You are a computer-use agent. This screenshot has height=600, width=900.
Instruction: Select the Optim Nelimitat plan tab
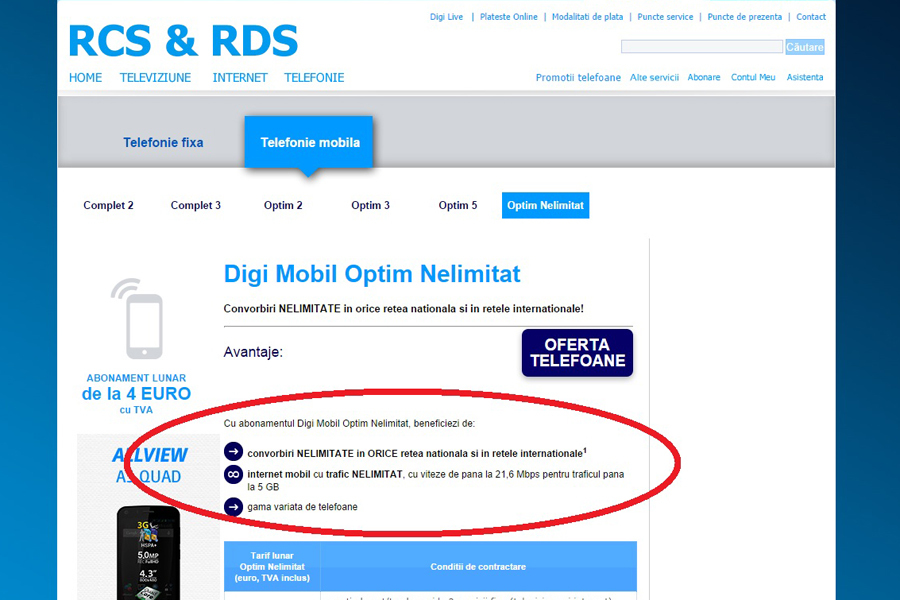coord(545,205)
